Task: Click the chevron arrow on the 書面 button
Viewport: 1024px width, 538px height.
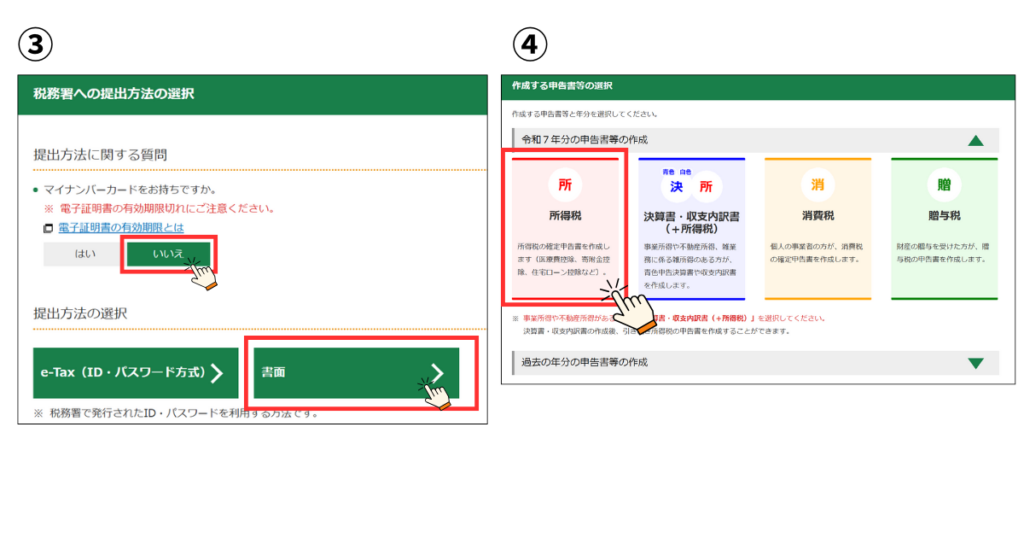Action: [x=437, y=373]
